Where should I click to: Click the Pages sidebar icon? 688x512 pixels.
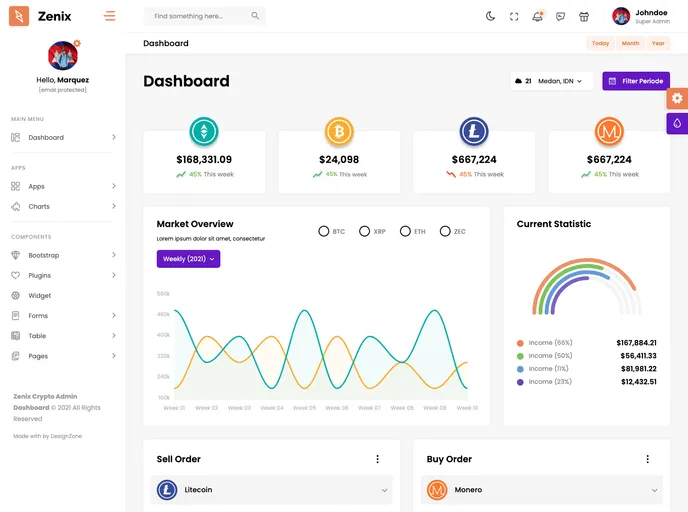pyautogui.click(x=15, y=356)
